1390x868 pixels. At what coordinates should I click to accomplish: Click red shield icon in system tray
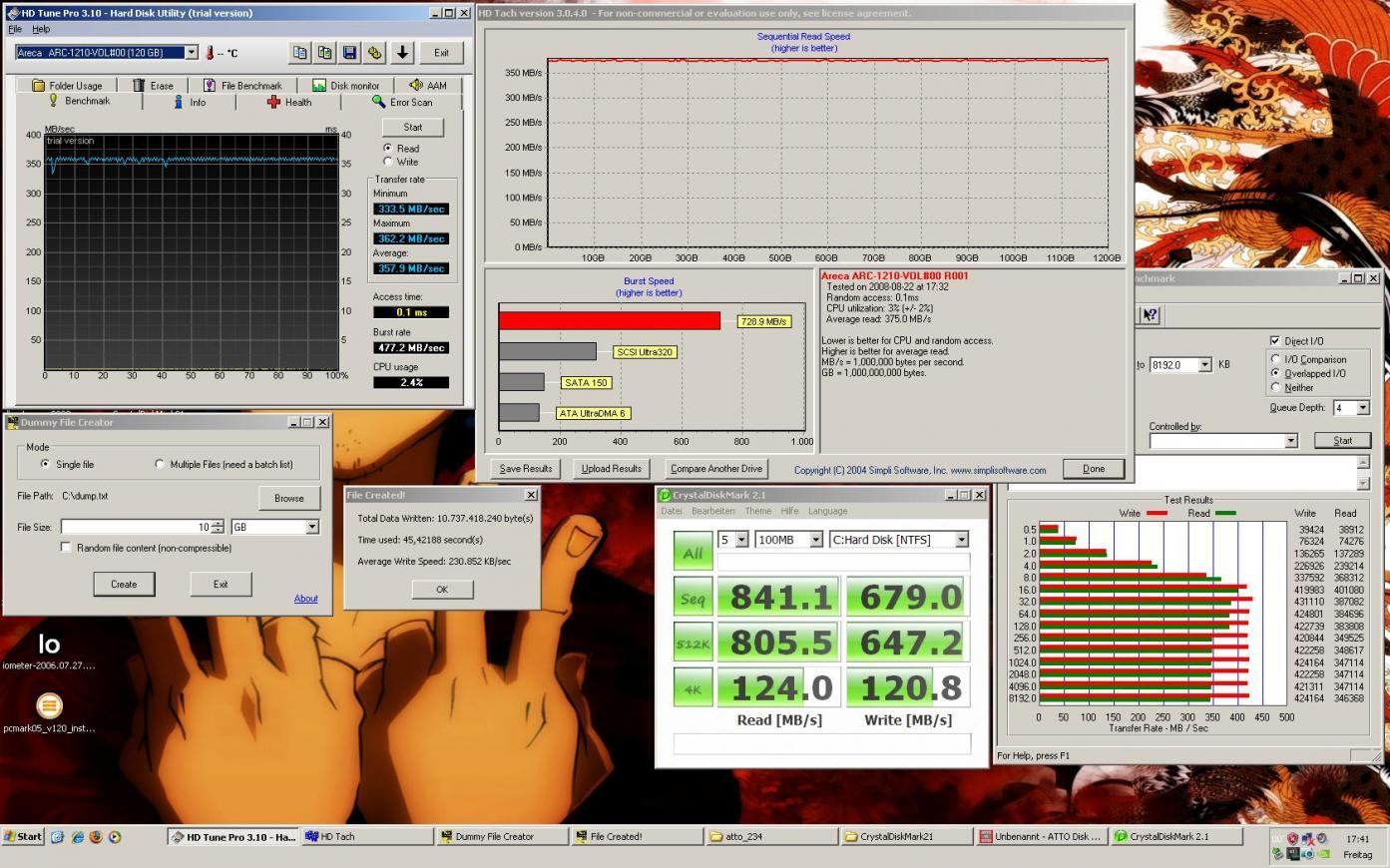tap(1292, 839)
